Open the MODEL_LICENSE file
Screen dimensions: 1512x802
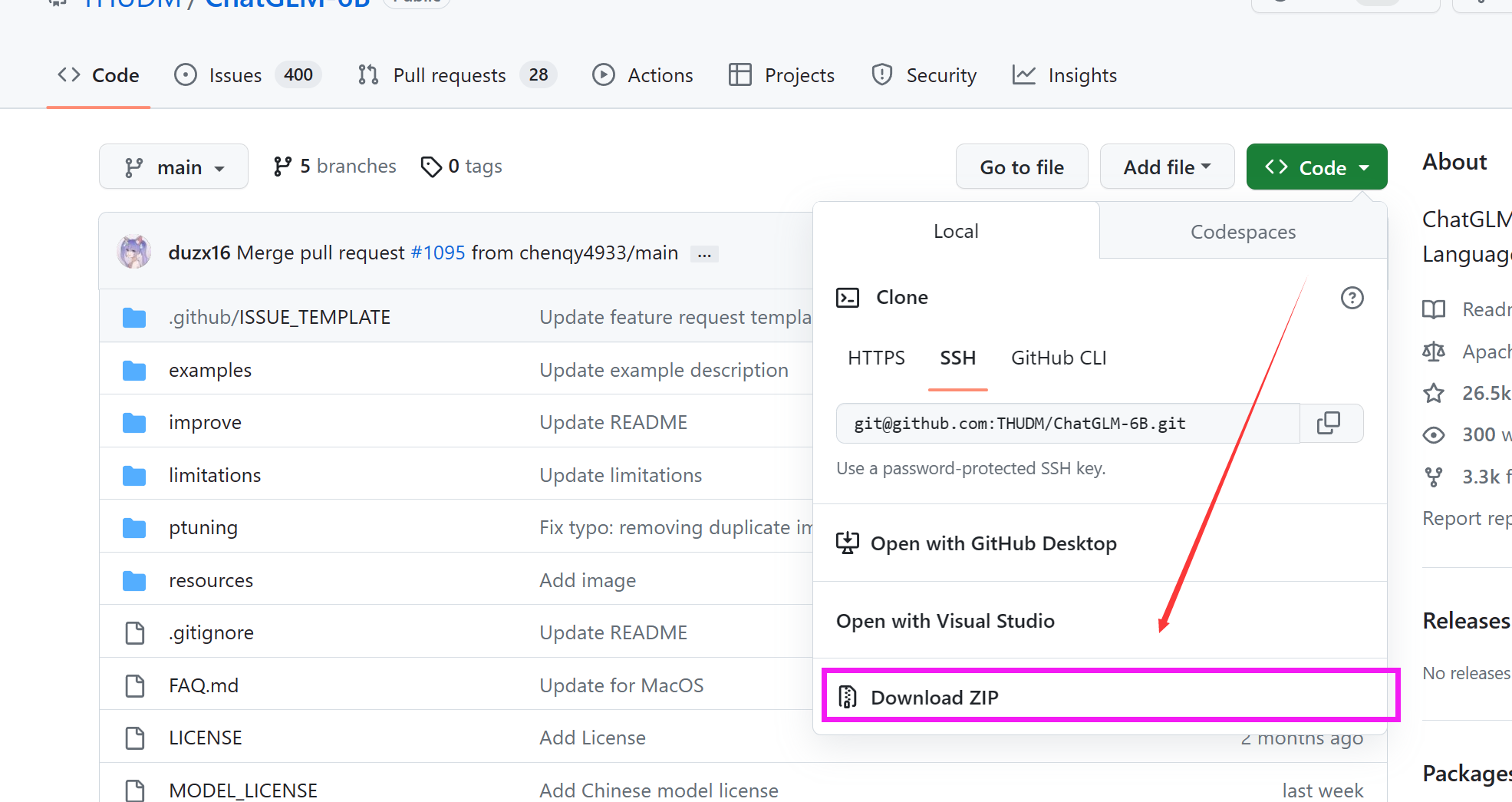pyautogui.click(x=243, y=790)
